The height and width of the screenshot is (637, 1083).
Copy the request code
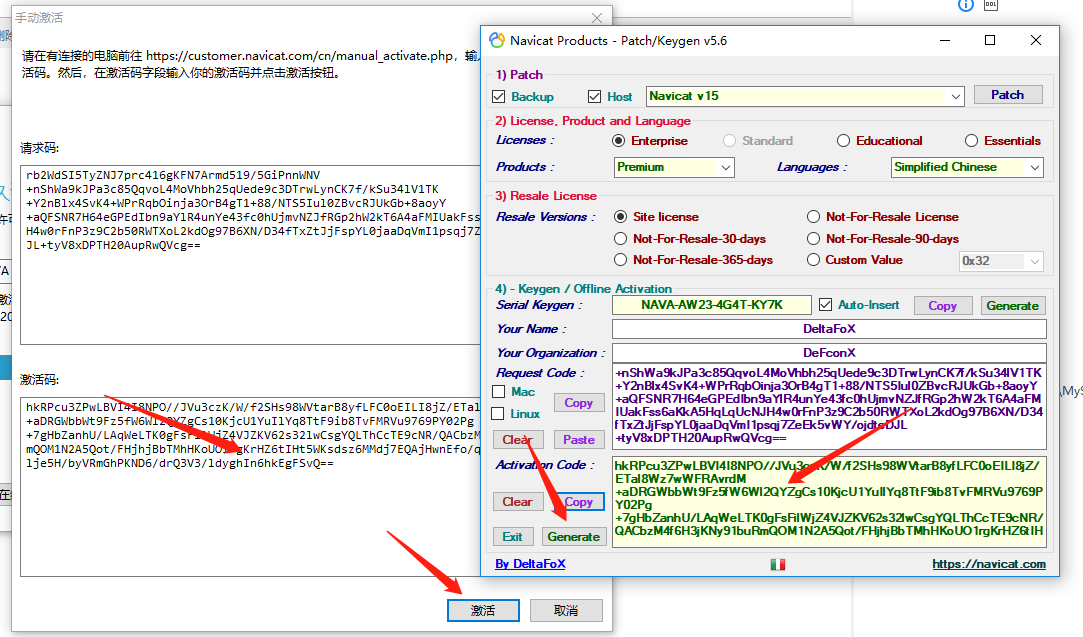click(579, 403)
